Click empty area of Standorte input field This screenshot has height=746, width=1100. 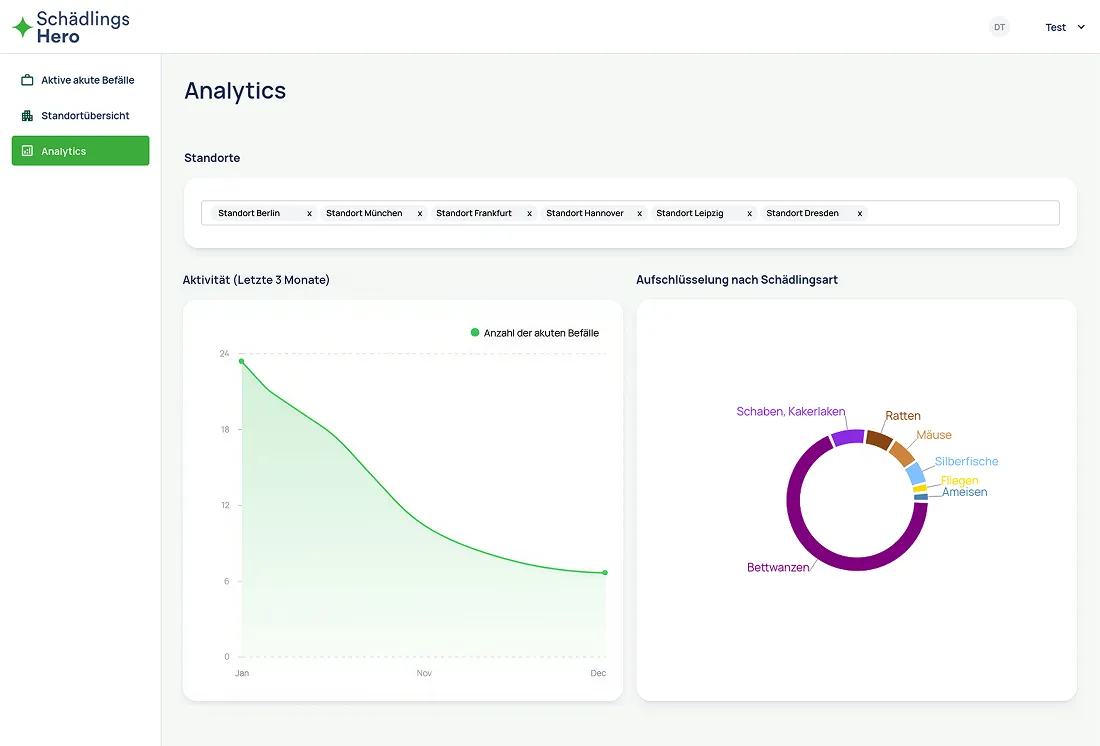pos(961,213)
